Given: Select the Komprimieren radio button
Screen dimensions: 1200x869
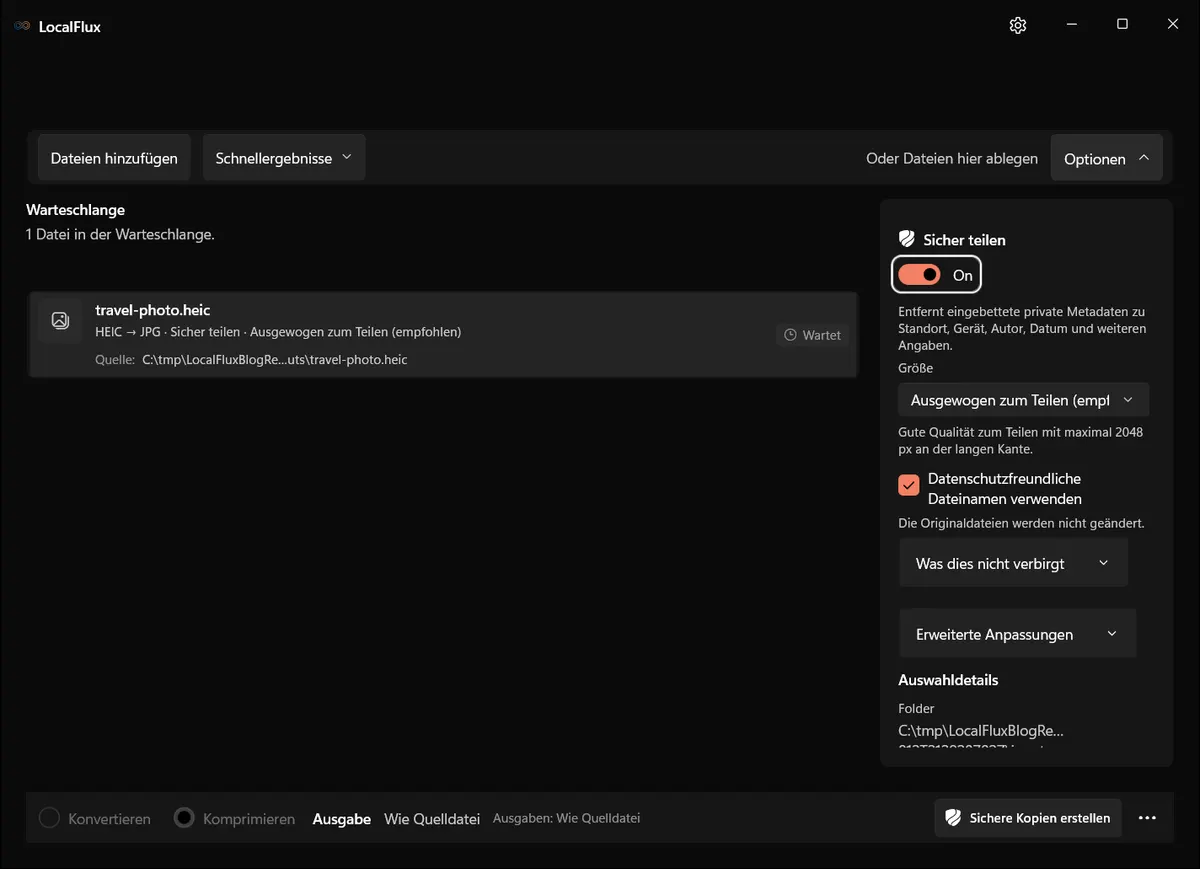Looking at the screenshot, I should [x=184, y=818].
